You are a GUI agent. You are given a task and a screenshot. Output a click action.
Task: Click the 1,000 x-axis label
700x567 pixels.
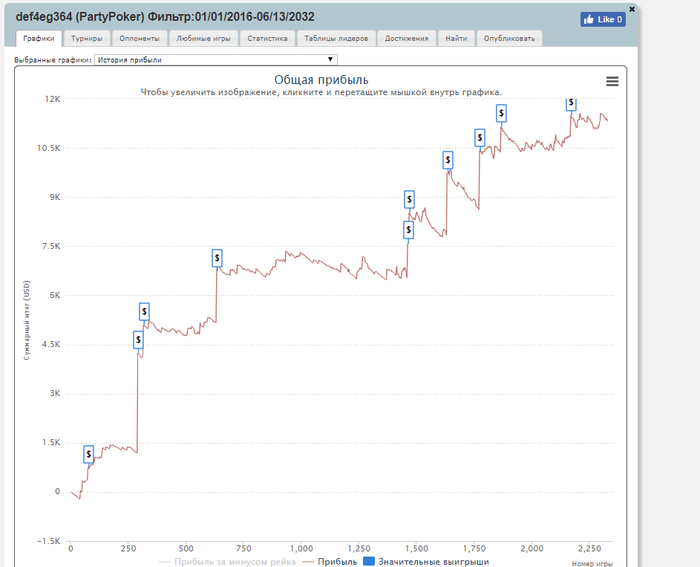coord(301,548)
